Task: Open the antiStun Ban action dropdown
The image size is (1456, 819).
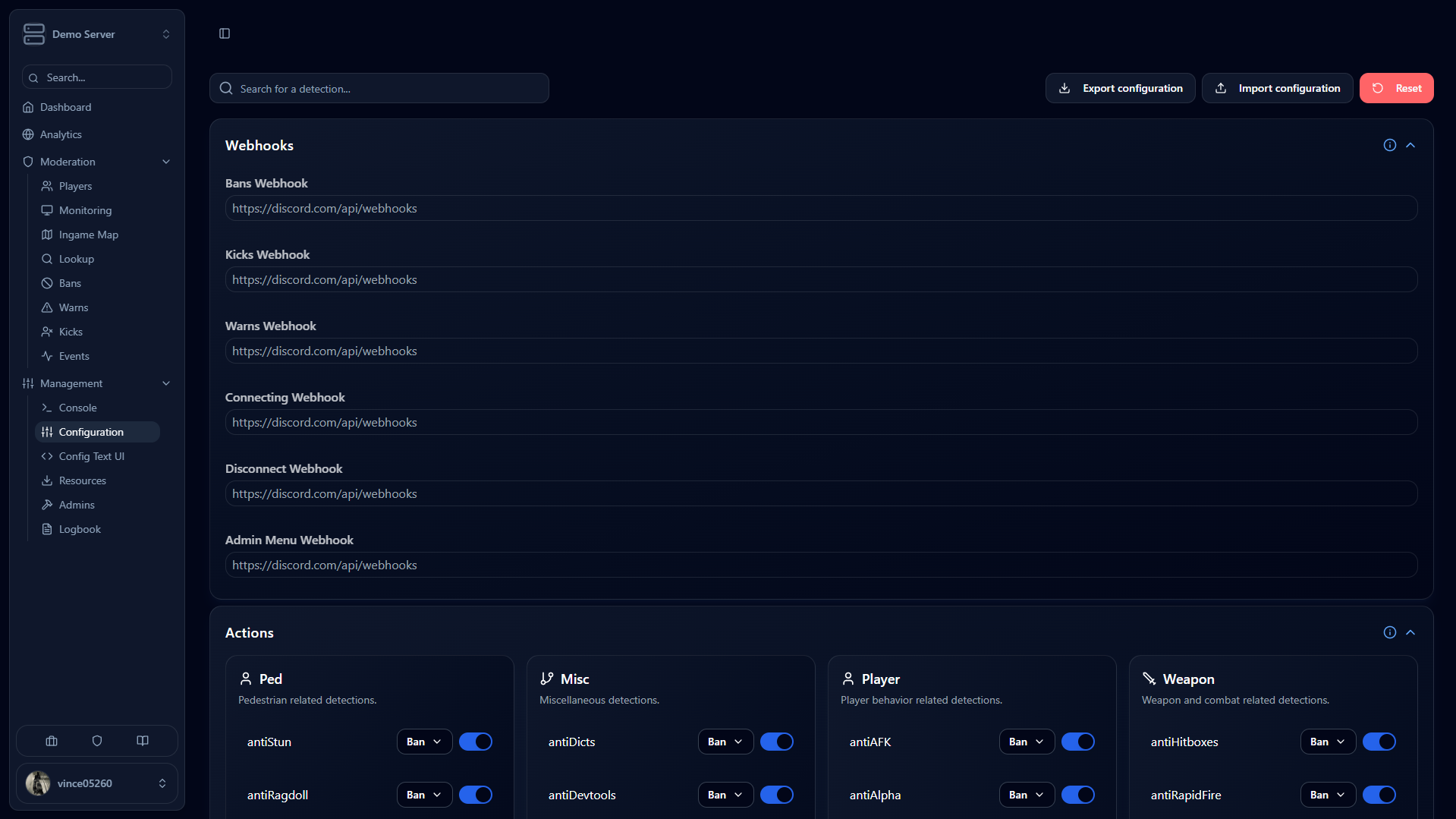Action: tap(424, 742)
